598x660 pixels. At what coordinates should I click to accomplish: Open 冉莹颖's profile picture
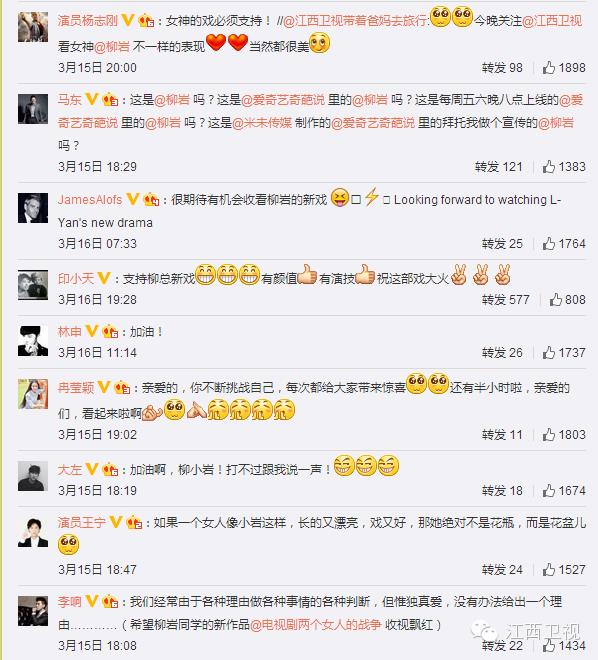point(33,394)
